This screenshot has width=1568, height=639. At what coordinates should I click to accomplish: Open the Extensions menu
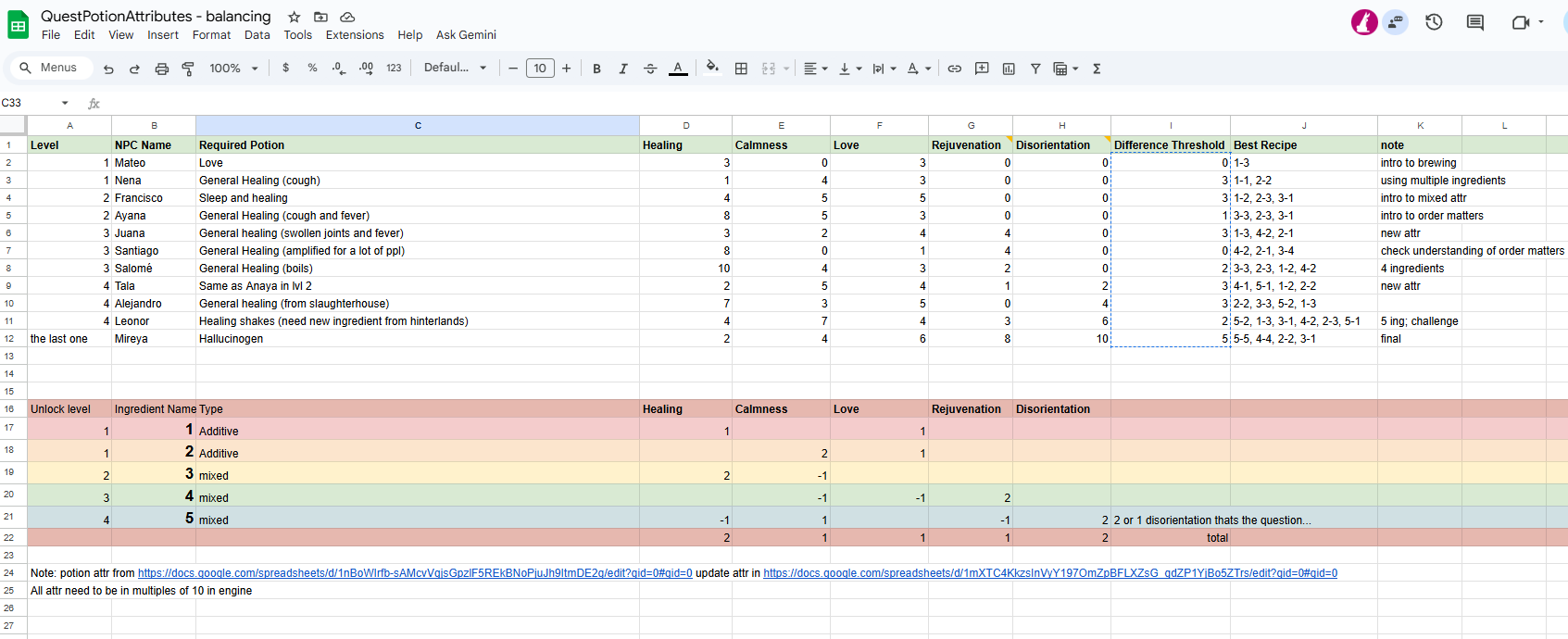tap(354, 35)
